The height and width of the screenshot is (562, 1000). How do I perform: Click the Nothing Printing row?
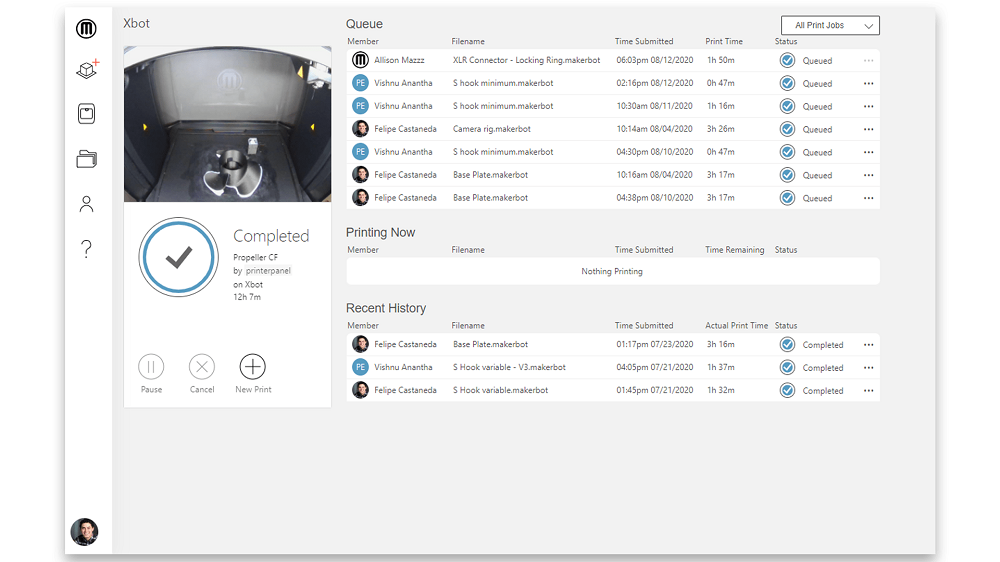pos(613,271)
